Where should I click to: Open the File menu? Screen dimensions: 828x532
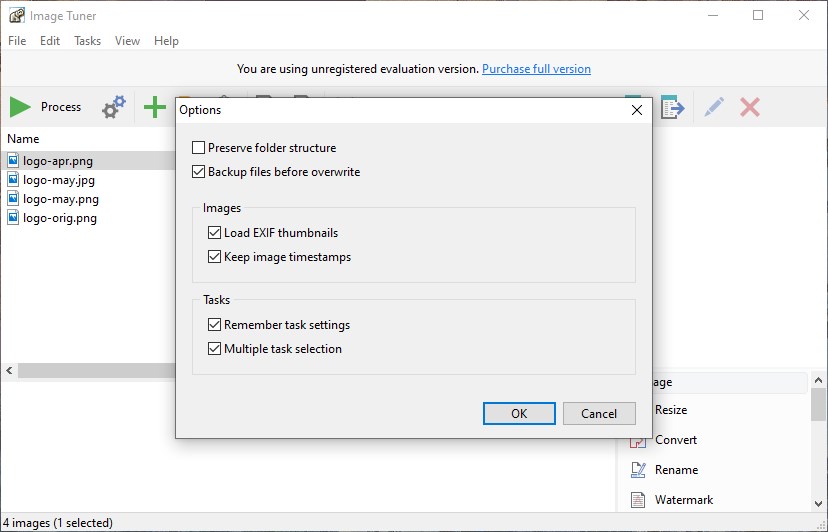click(17, 41)
